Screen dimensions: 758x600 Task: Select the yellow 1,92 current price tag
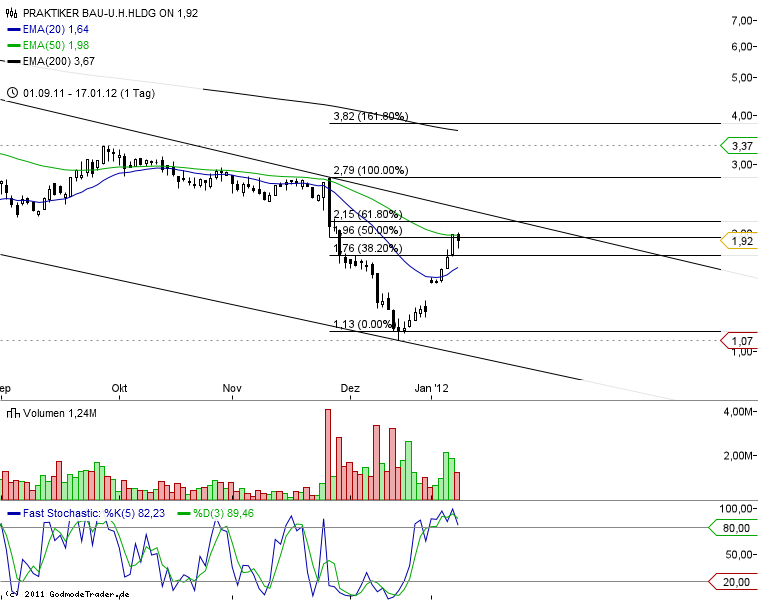point(738,241)
